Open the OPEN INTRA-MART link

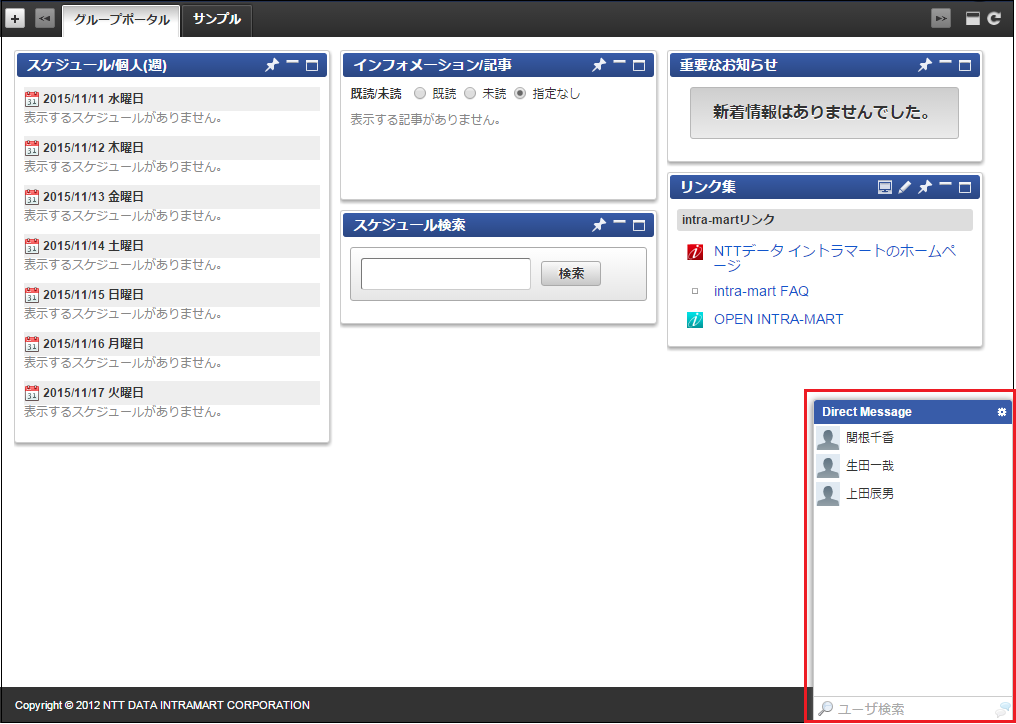pos(779,319)
